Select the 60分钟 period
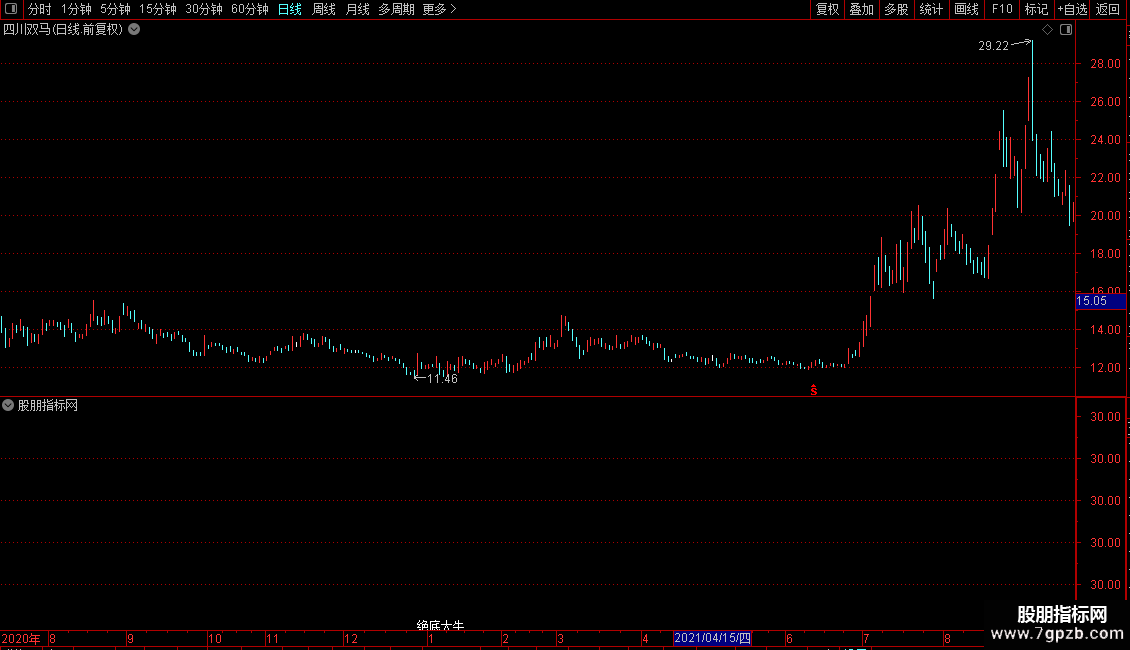 tap(250, 9)
